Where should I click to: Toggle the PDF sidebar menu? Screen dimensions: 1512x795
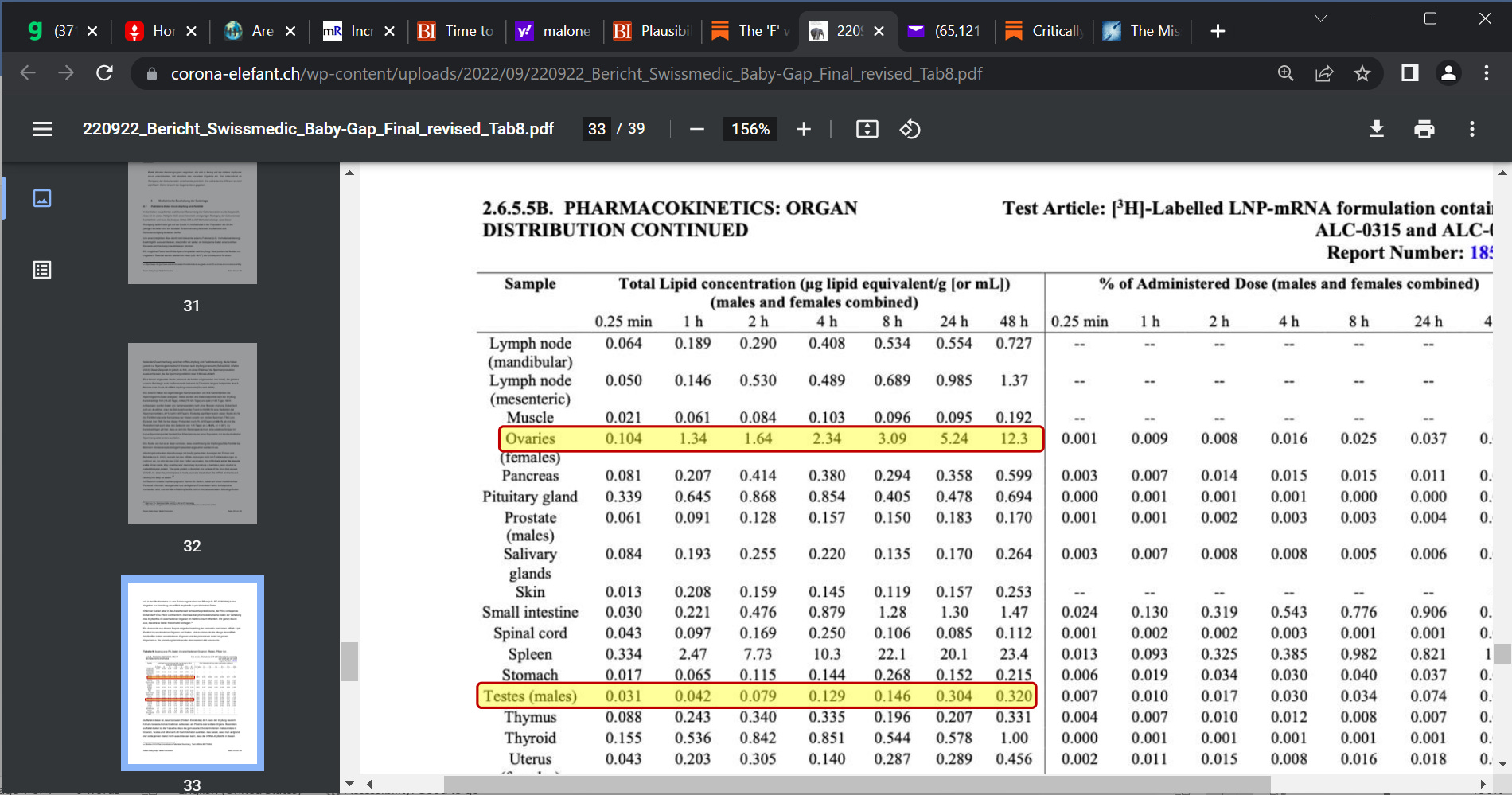pyautogui.click(x=42, y=129)
